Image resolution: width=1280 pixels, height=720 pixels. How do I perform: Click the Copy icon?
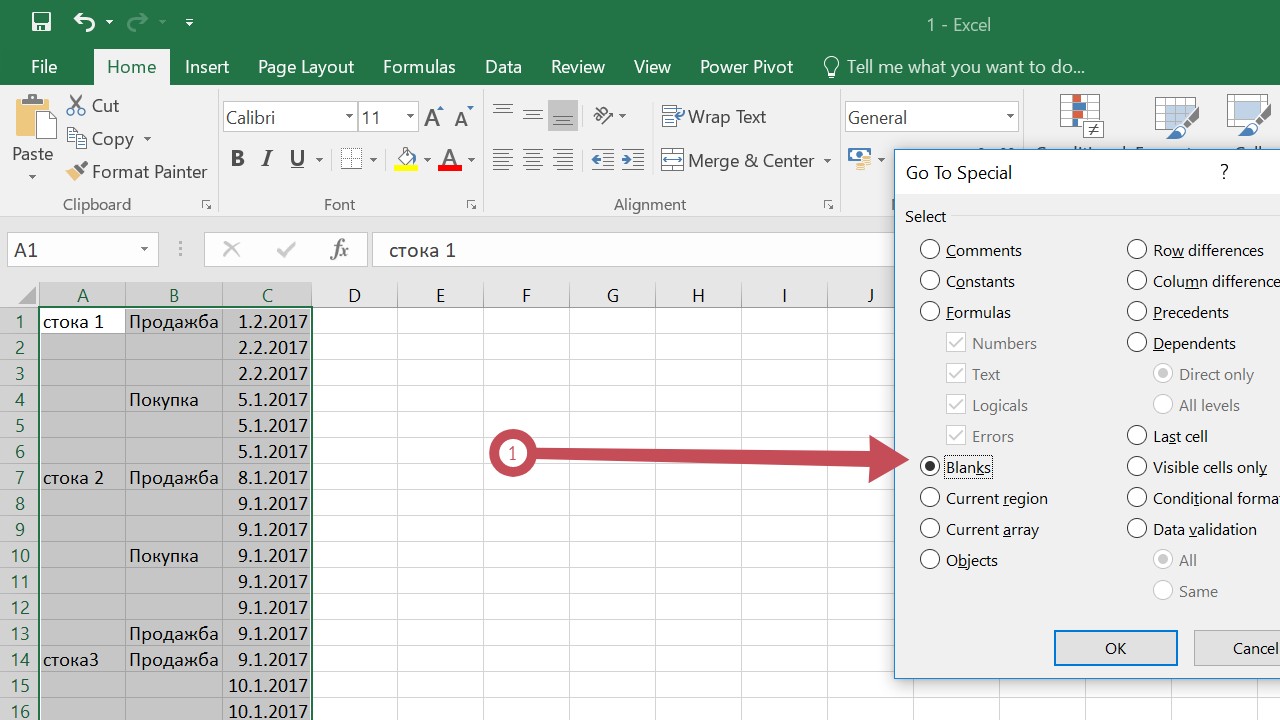[76, 138]
